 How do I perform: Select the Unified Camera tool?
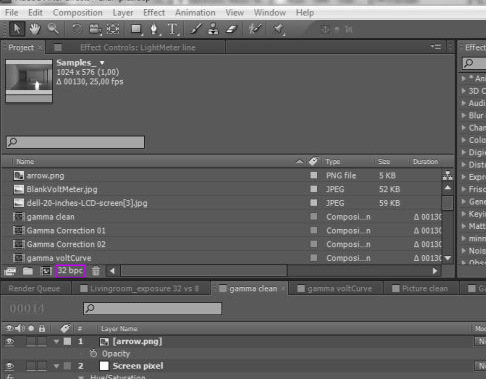point(95,29)
